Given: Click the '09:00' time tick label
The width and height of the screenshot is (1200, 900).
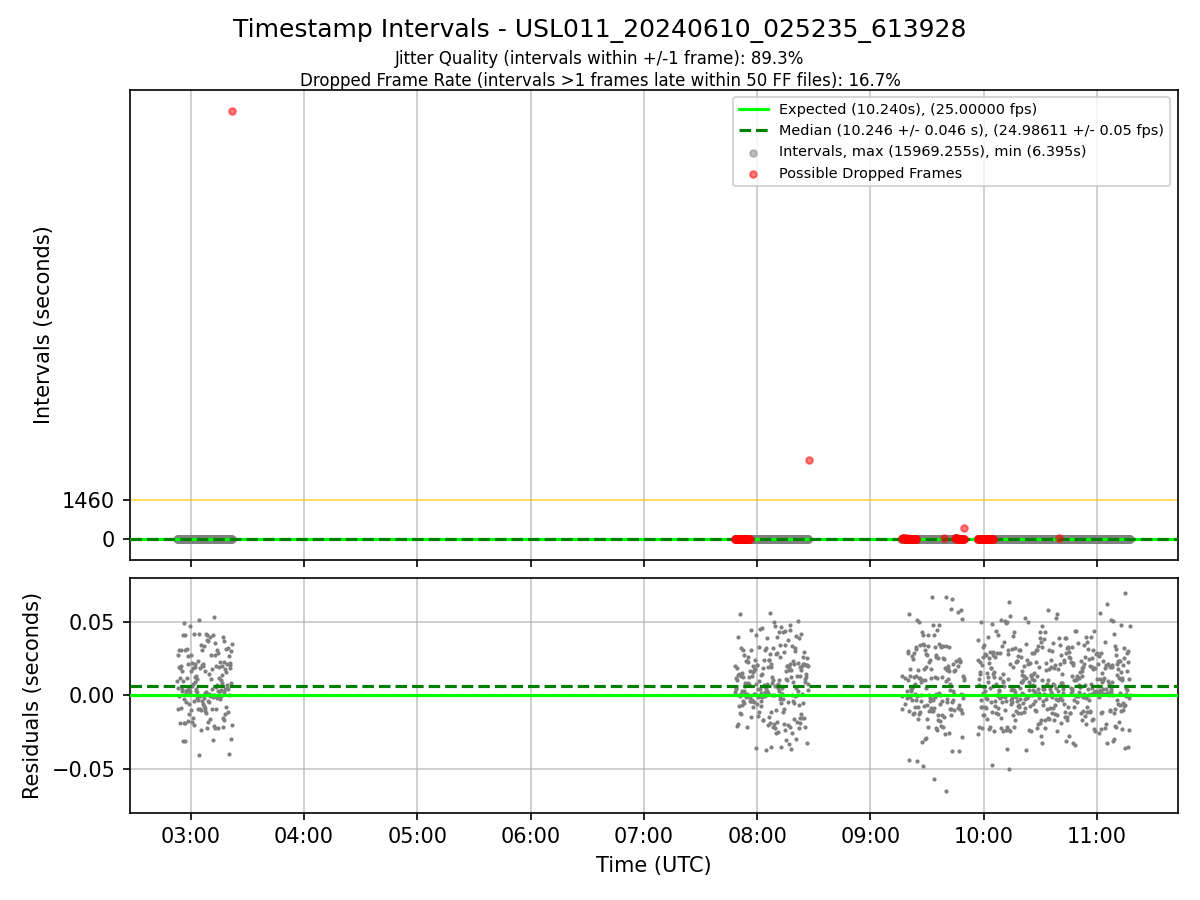Looking at the screenshot, I should tap(870, 834).
